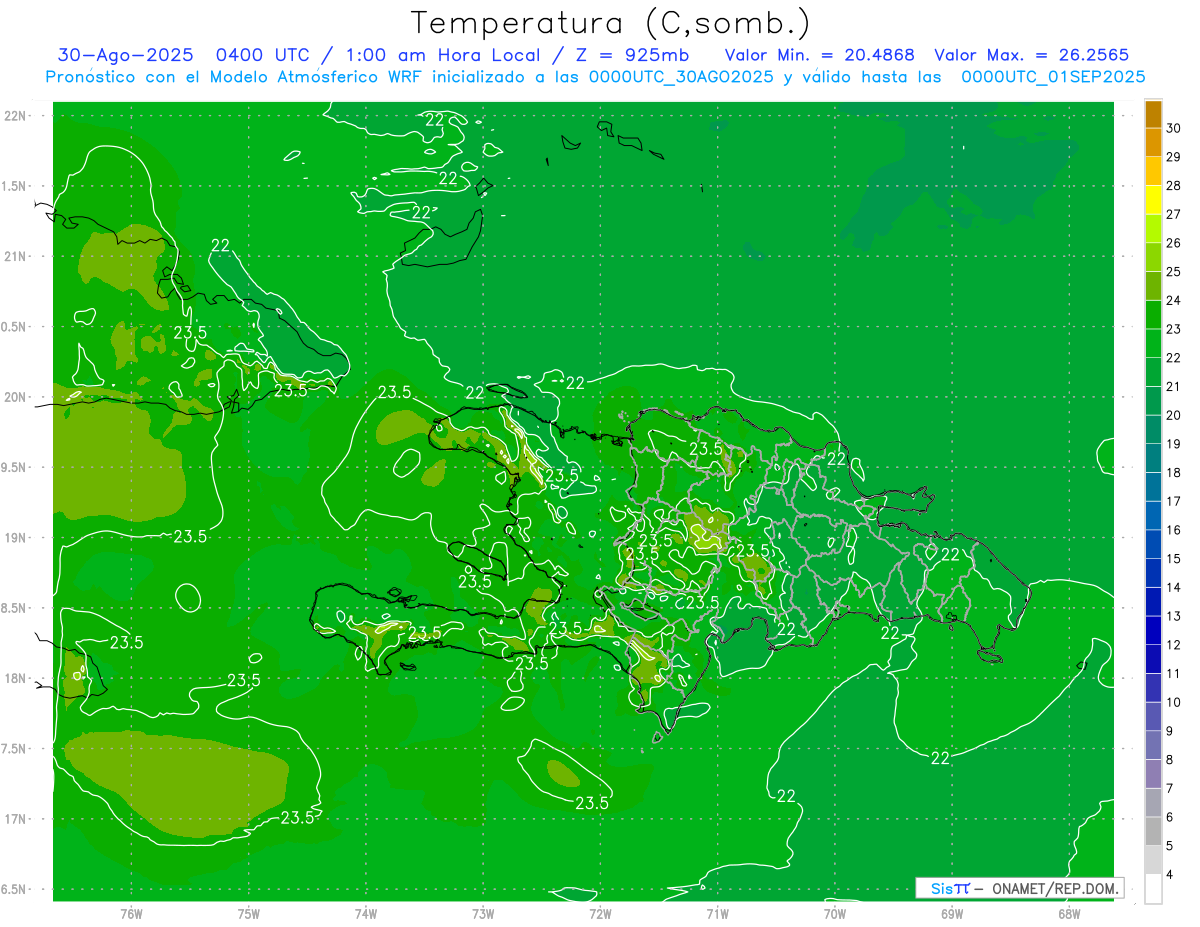Select the valid-until time '0000UTC_01SEP2025'
The height and width of the screenshot is (927, 1200).
point(1053,77)
